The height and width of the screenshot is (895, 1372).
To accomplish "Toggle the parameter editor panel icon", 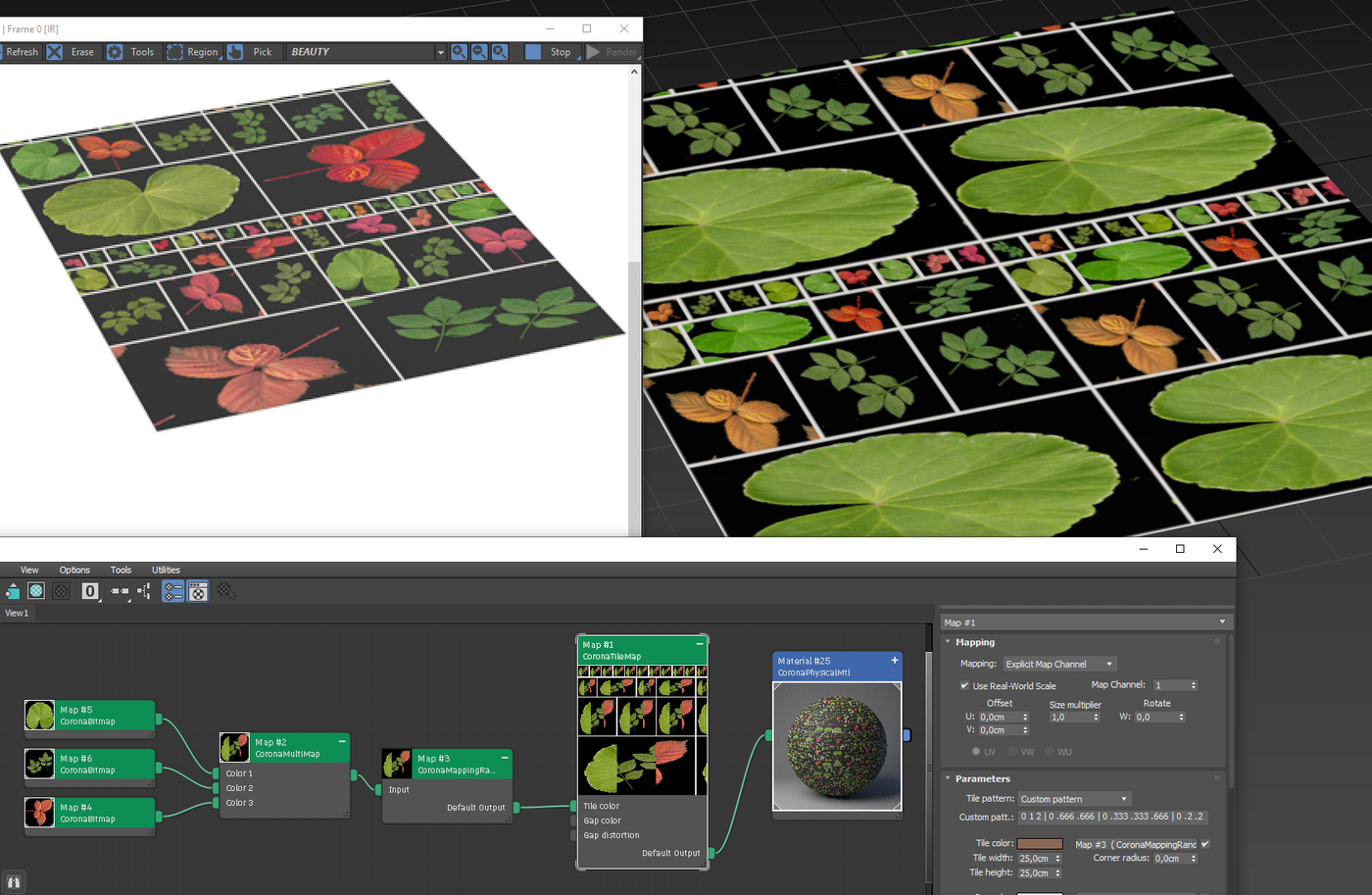I will click(198, 591).
